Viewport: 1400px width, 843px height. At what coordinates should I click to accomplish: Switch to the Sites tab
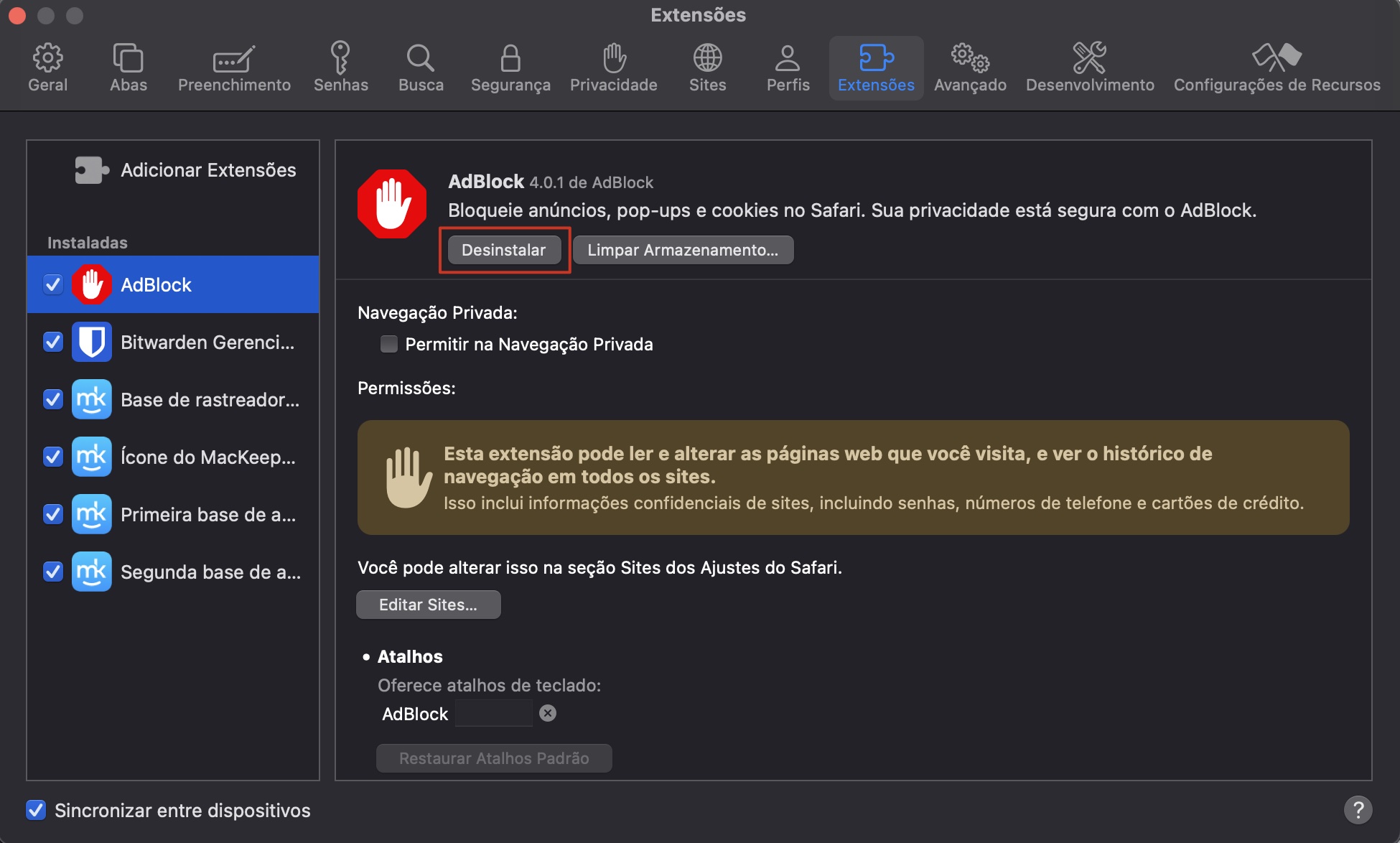tap(707, 68)
